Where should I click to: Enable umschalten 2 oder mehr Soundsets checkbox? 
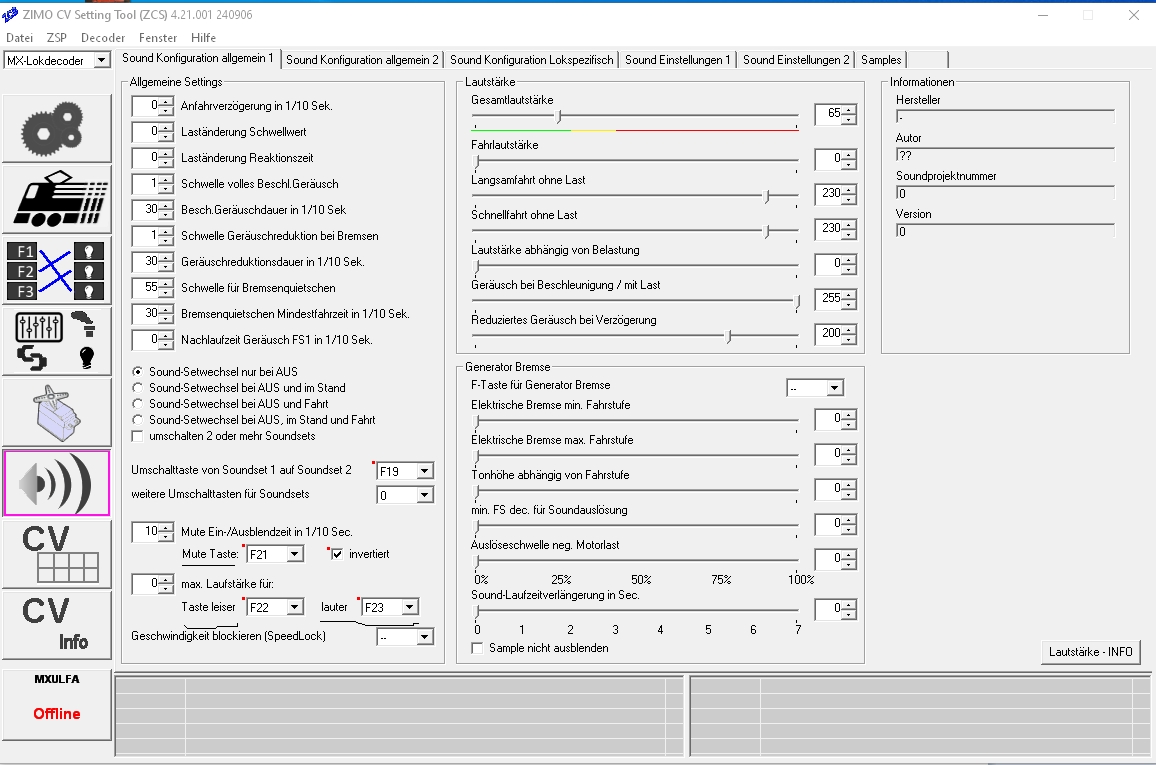pyautogui.click(x=138, y=436)
